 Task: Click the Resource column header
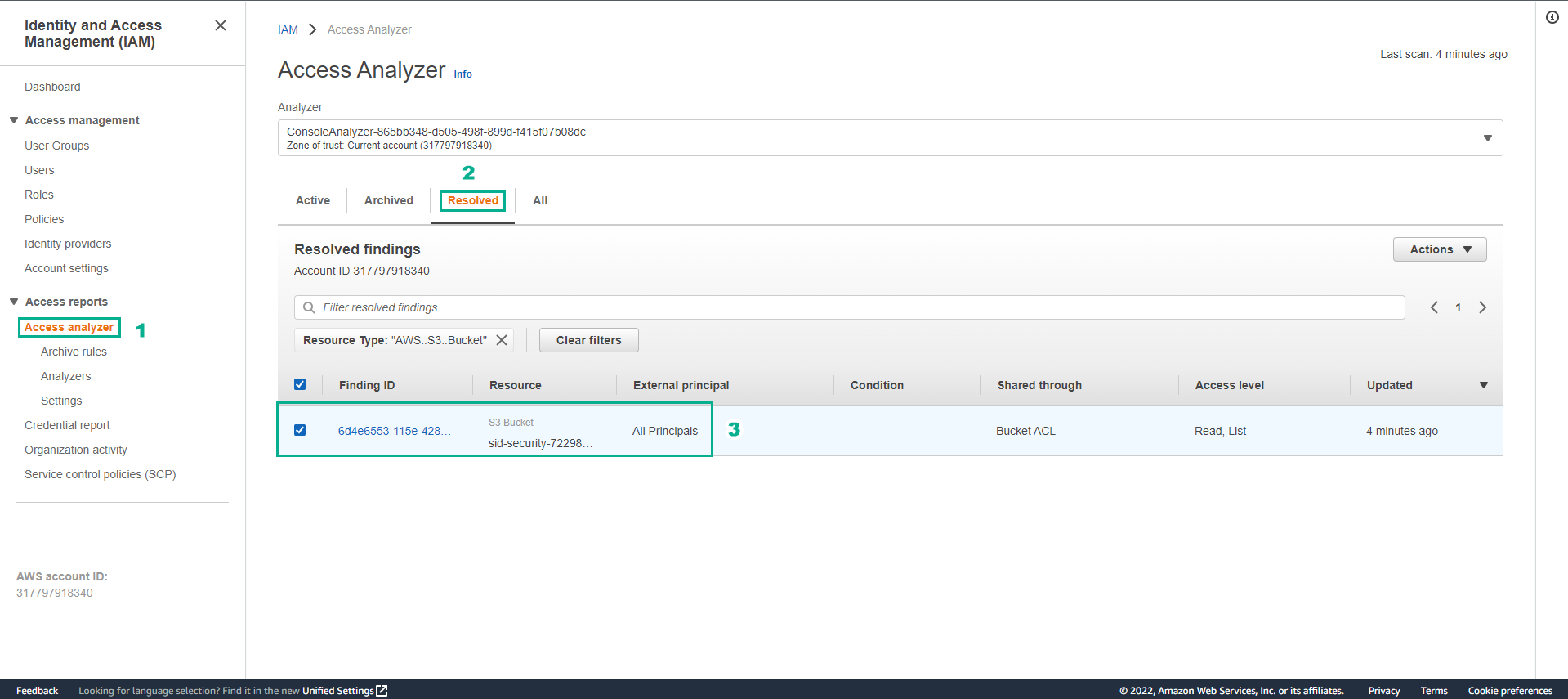pos(516,385)
